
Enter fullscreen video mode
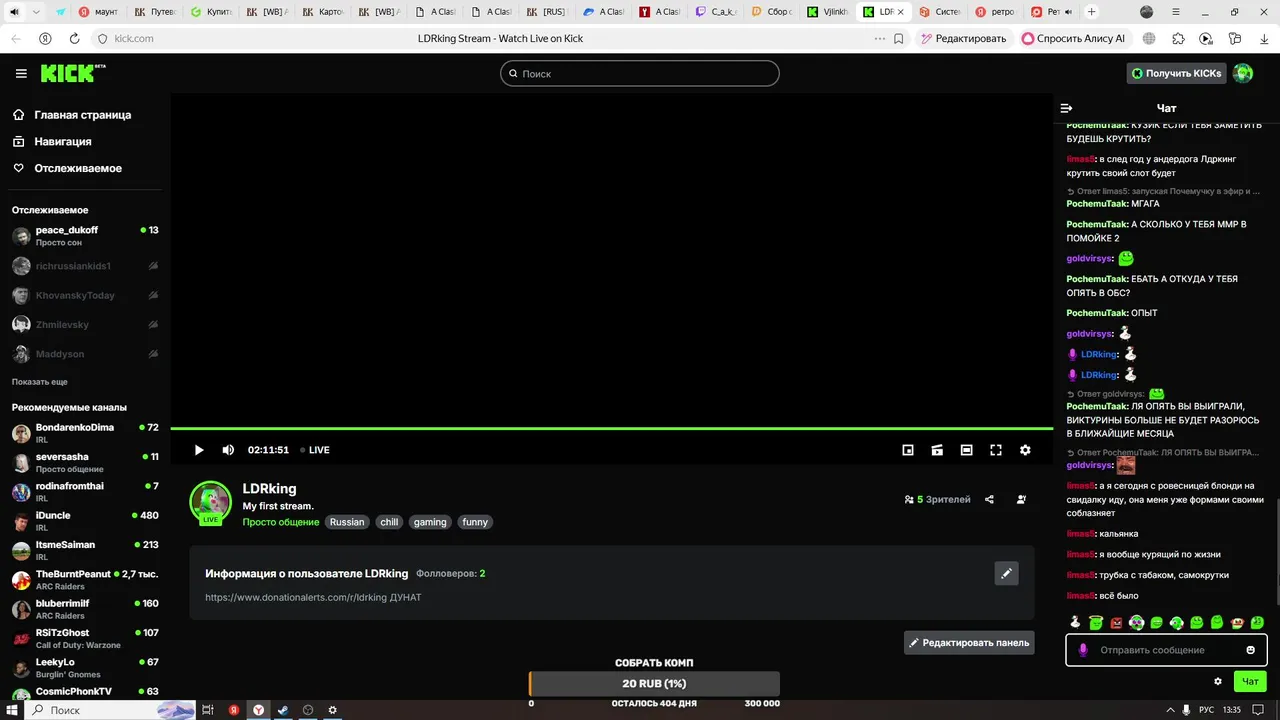click(996, 450)
